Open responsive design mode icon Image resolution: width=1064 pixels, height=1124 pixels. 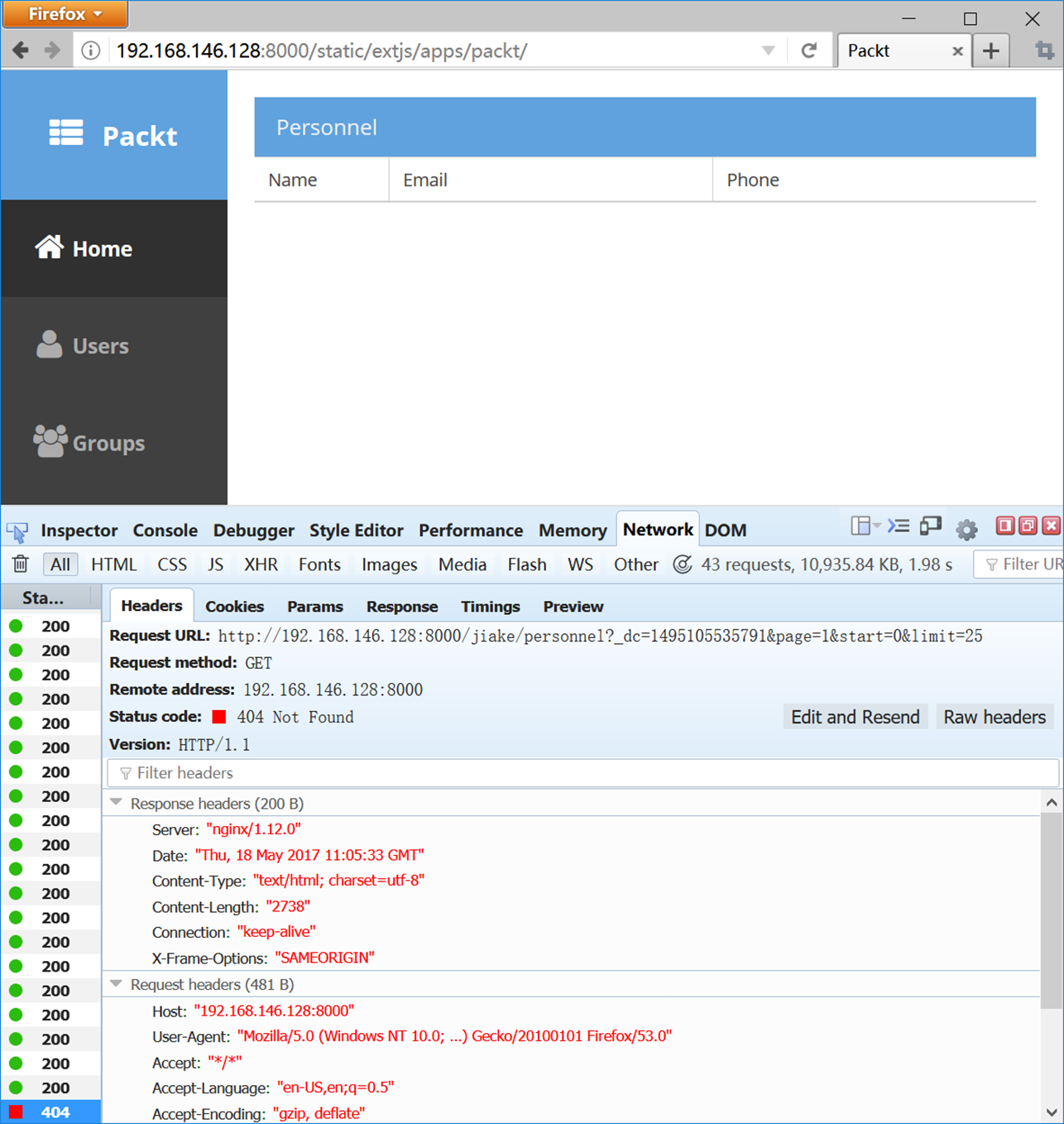click(931, 526)
